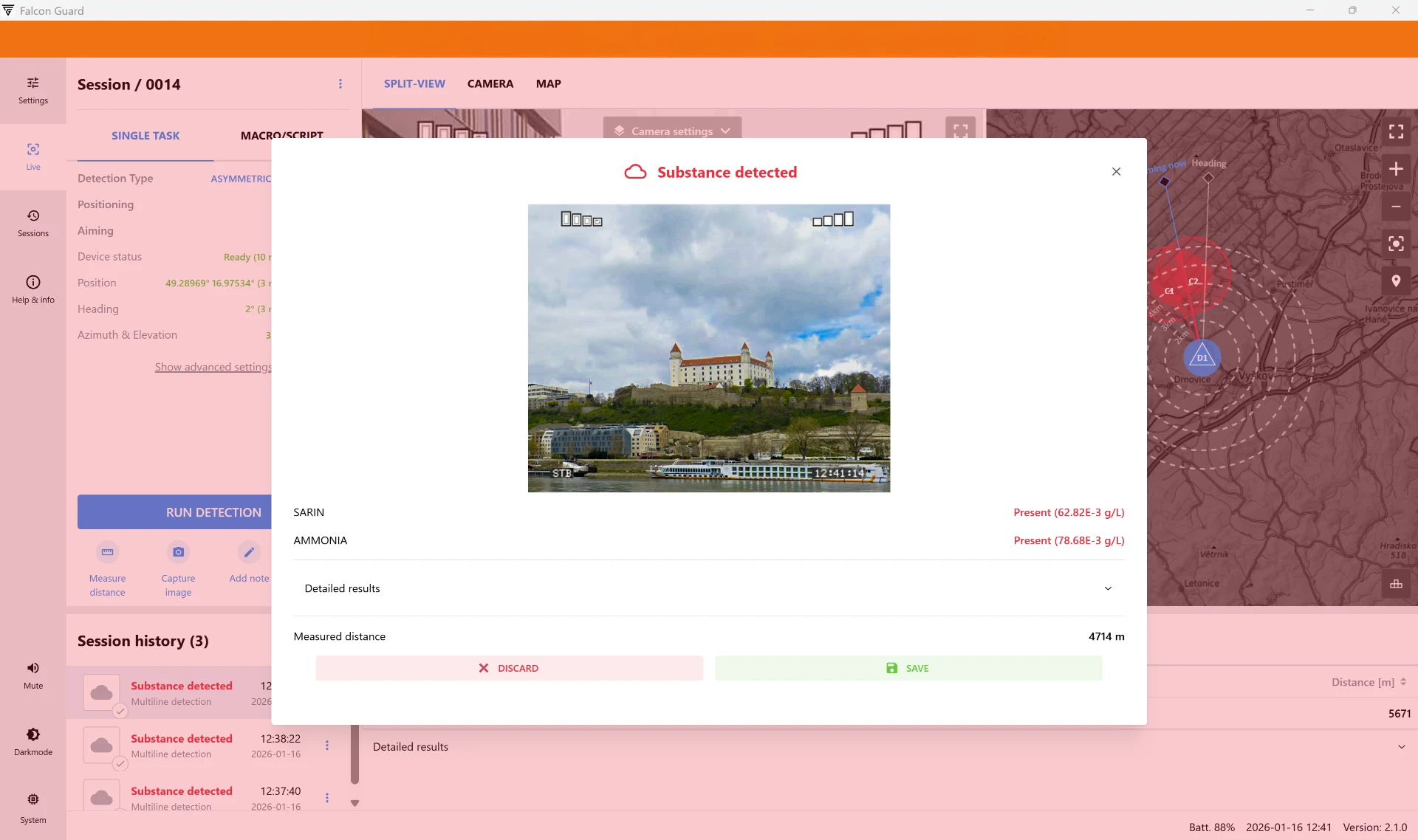Viewport: 1418px width, 840px height.
Task: Save the detection result
Action: 908,668
